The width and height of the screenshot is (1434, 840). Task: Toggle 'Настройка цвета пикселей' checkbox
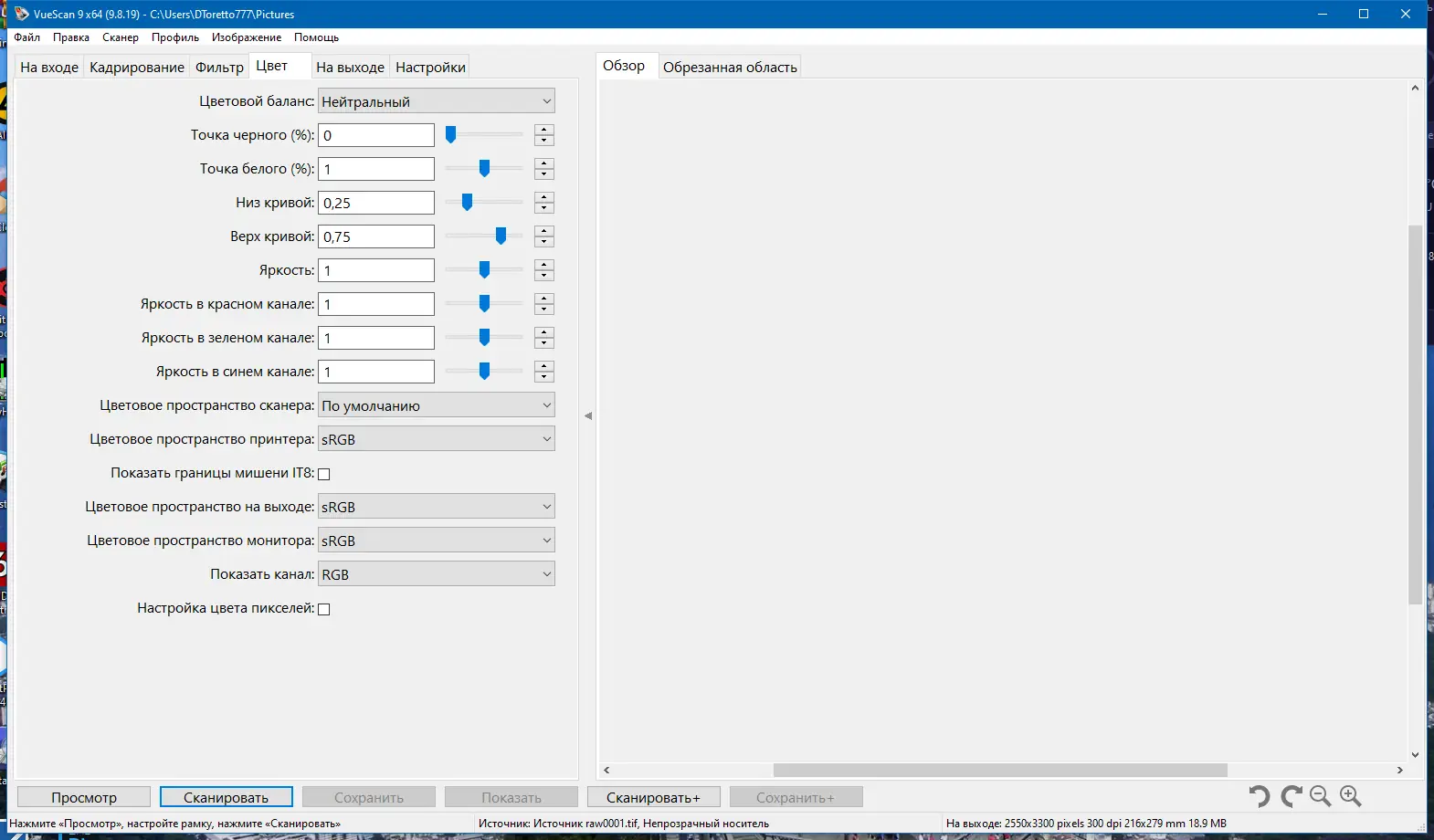pos(323,609)
